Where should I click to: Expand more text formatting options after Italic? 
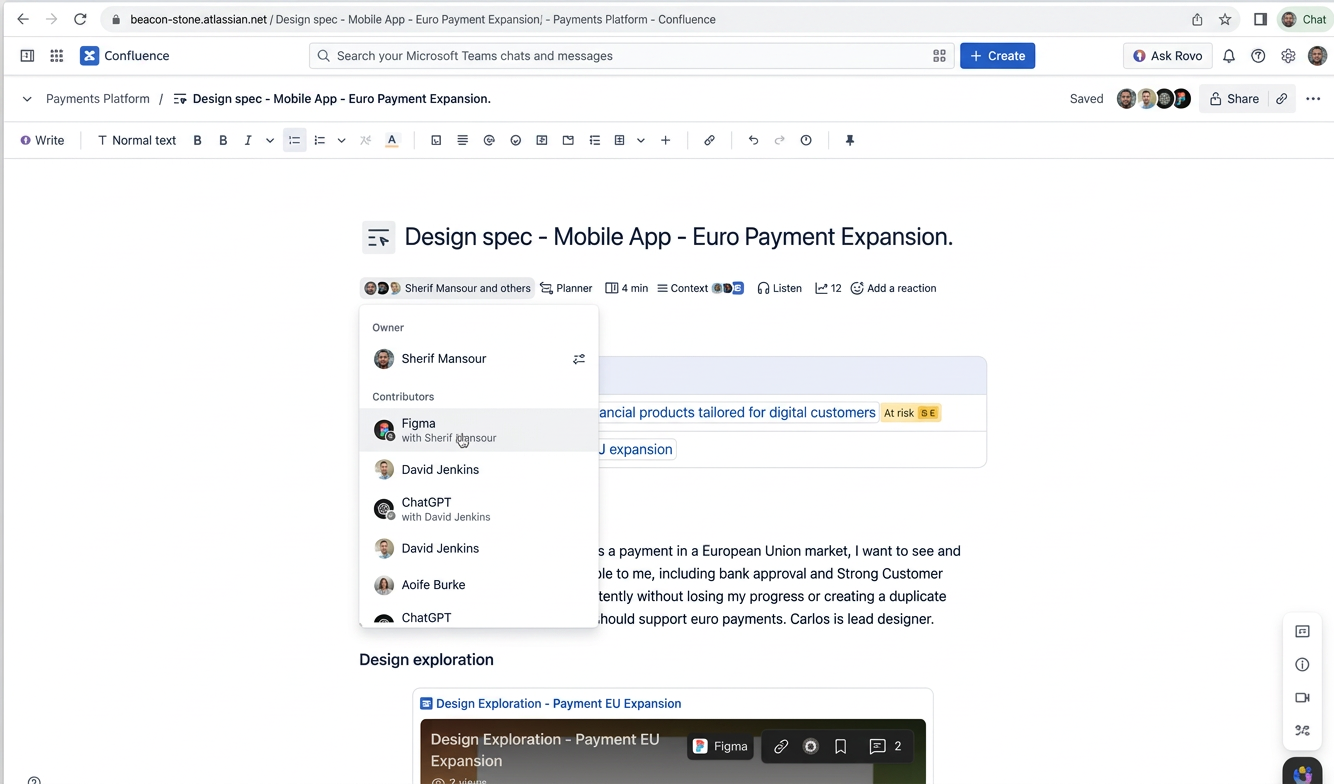[270, 141]
